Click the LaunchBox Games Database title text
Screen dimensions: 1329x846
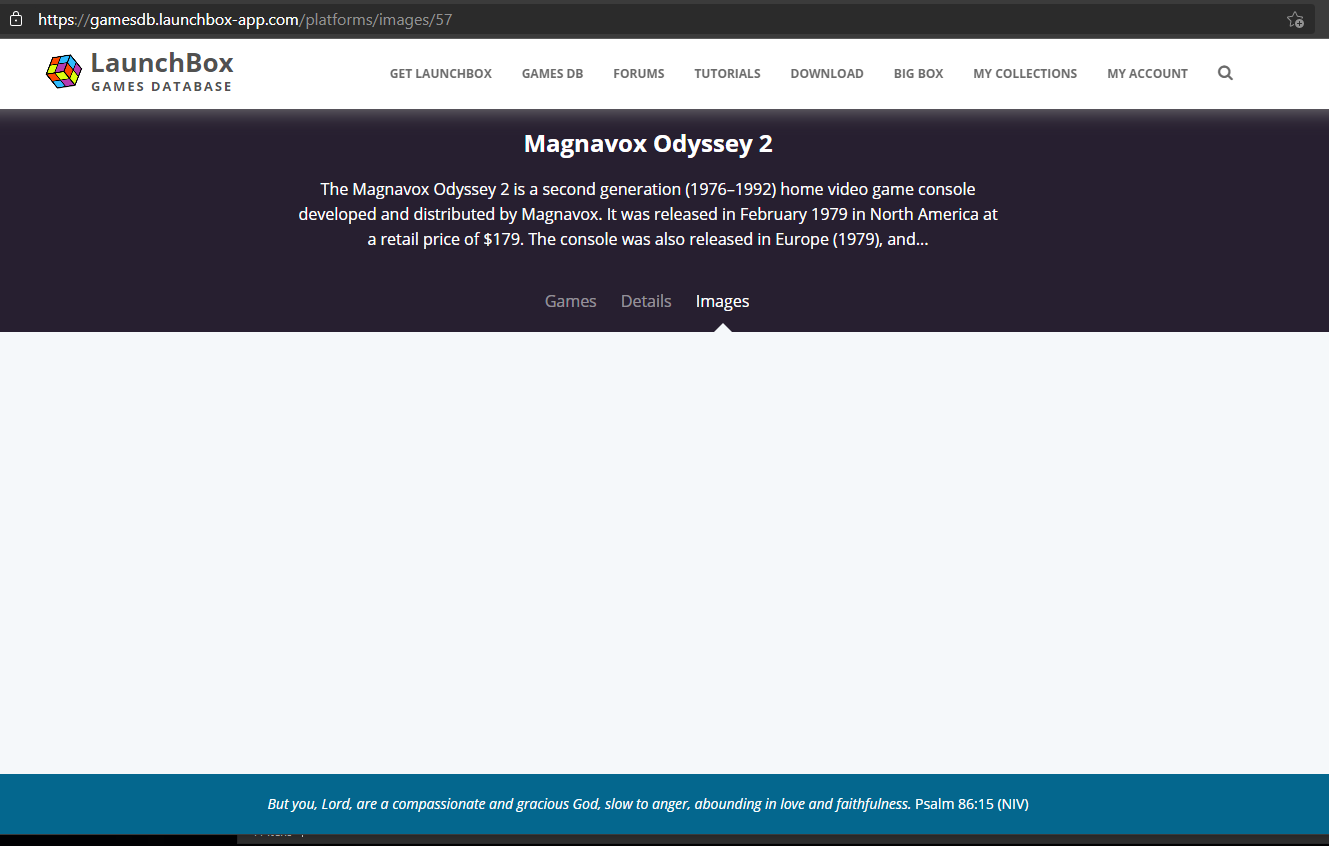[162, 72]
